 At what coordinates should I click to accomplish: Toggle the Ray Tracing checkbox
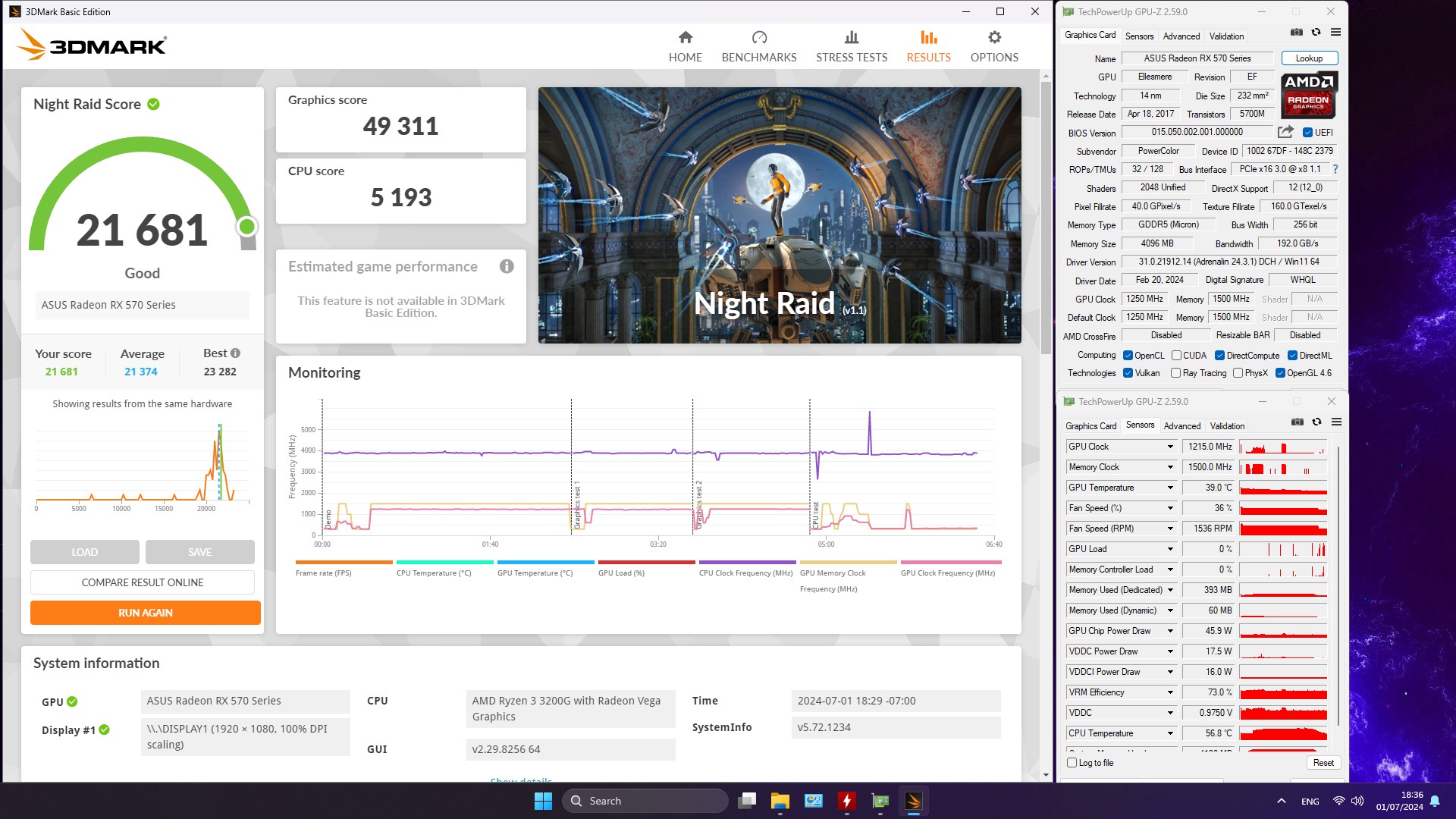click(x=1175, y=372)
